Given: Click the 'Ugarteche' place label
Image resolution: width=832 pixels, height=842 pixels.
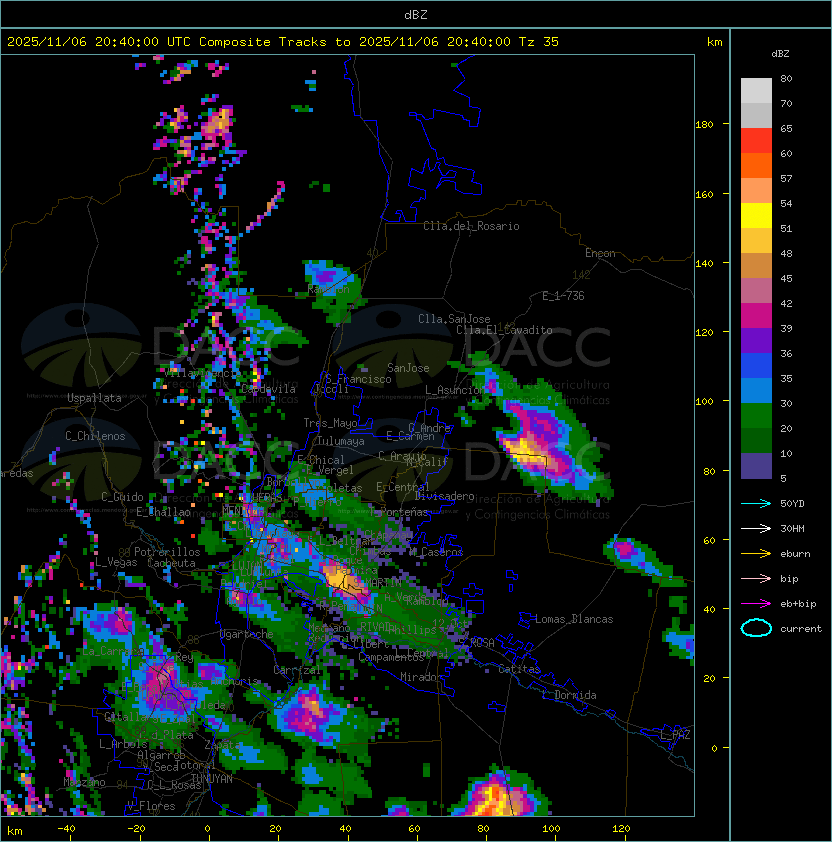Looking at the screenshot, I should [247, 634].
